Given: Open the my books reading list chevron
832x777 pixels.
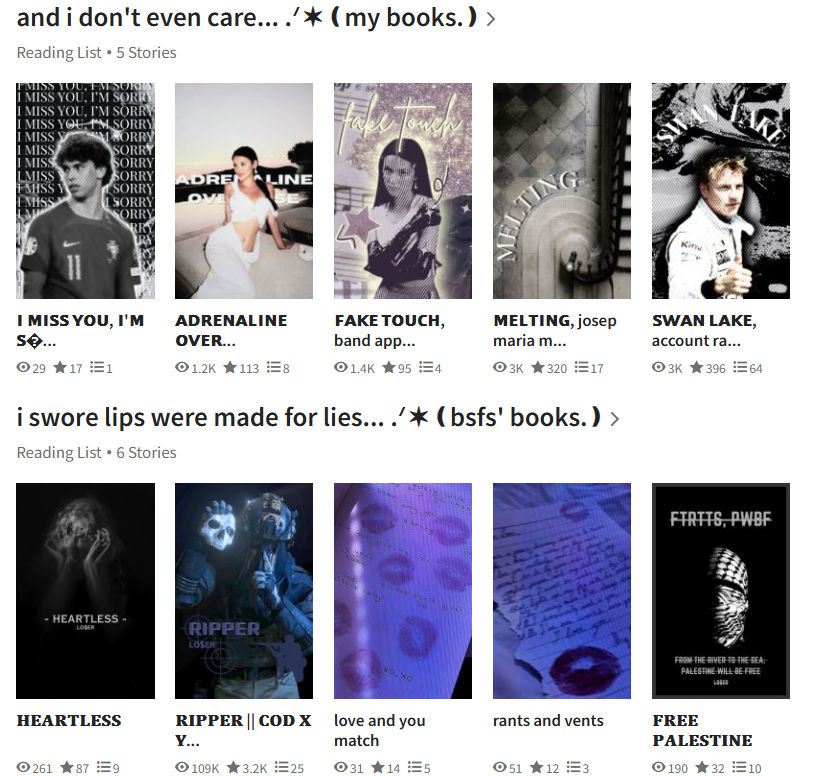Looking at the screenshot, I should [x=491, y=20].
